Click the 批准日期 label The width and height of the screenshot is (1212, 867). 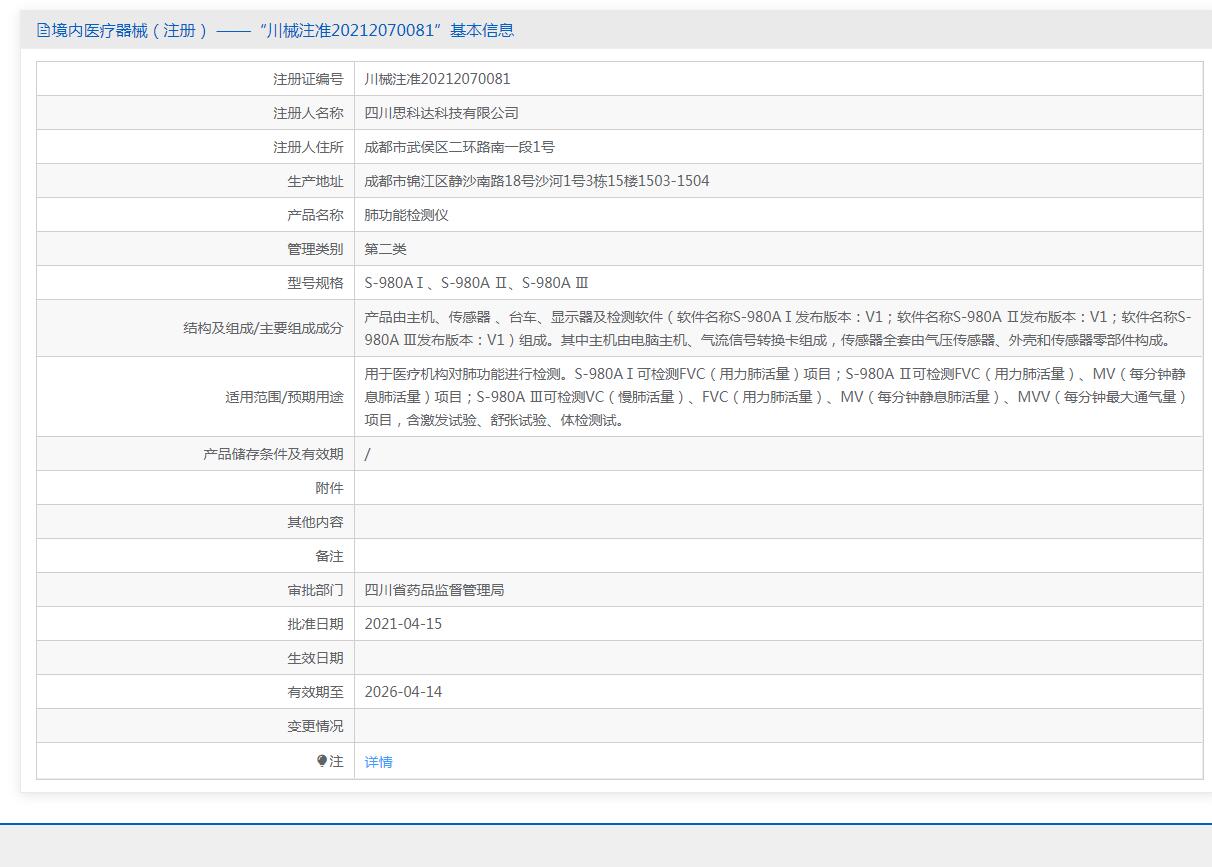click(315, 624)
